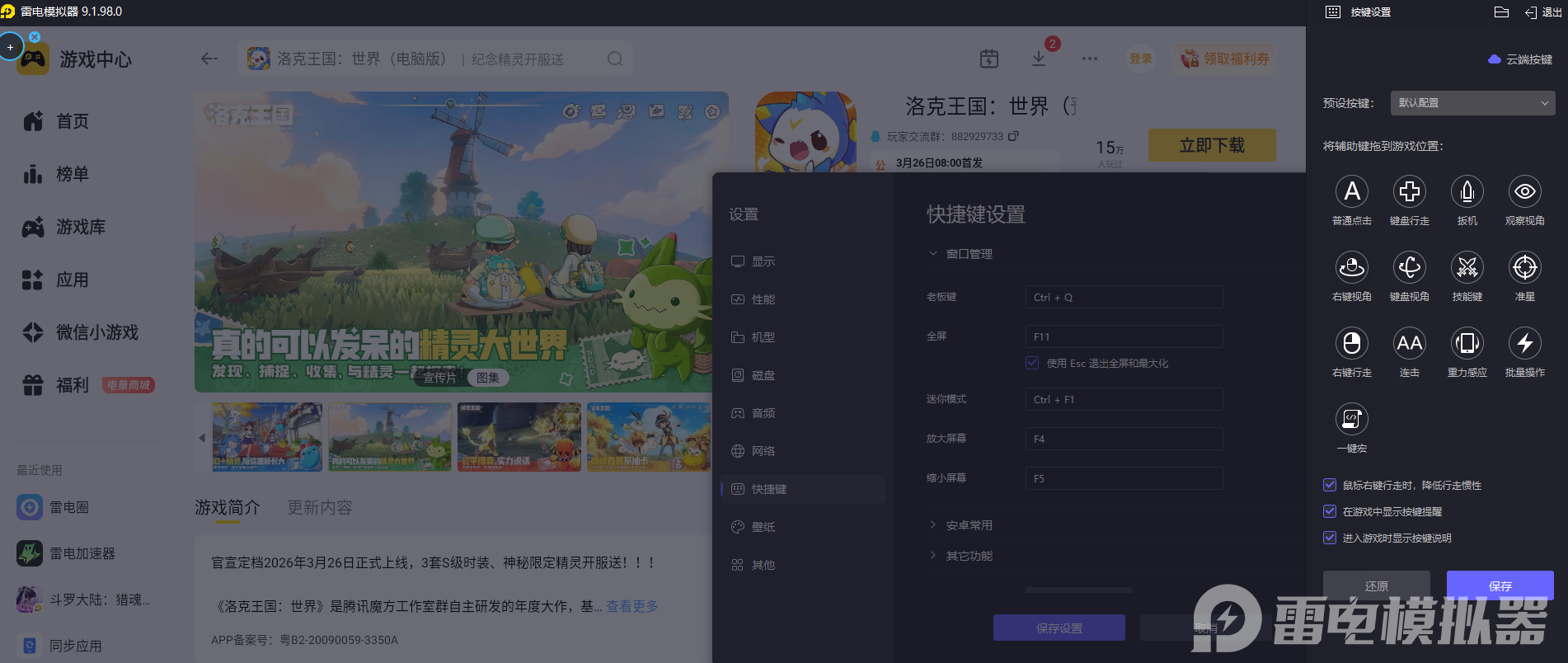Open 性能 settings category
The image size is (1568, 663).
(x=803, y=299)
